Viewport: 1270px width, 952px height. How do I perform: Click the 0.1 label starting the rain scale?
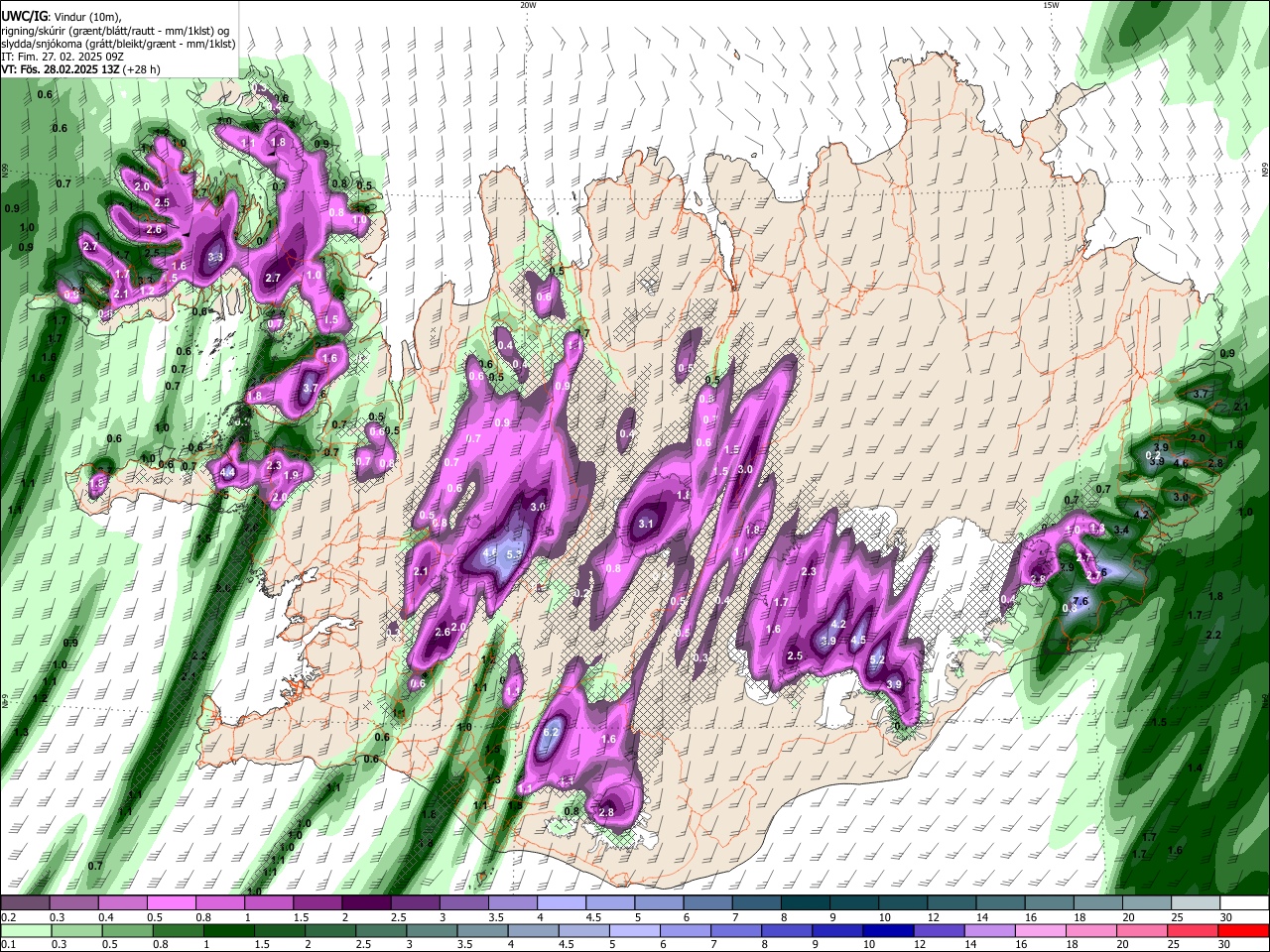click(x=8, y=944)
